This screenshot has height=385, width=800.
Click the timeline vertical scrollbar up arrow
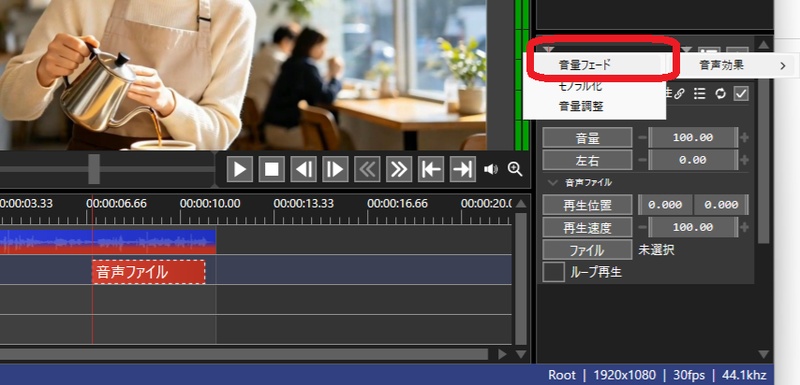(x=520, y=203)
